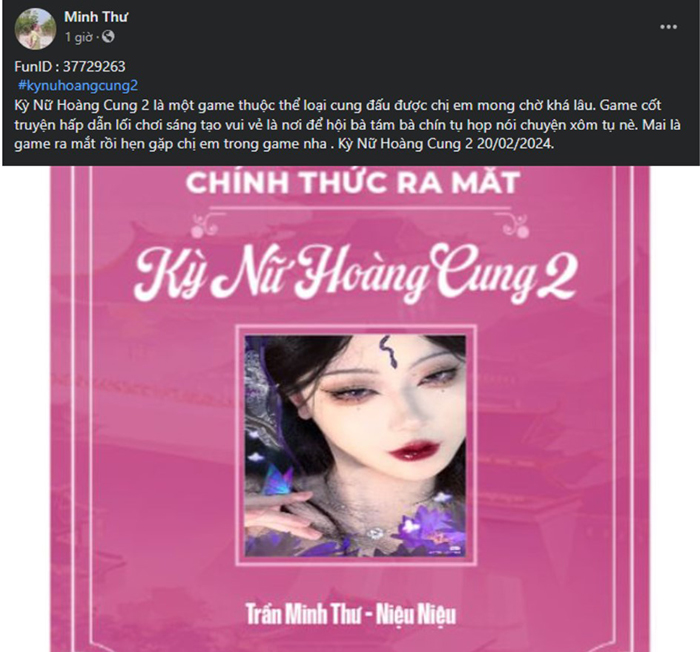The width and height of the screenshot is (700, 652).
Task: Follow the #kynuhoangcung2 hashtag link
Action: pos(78,86)
